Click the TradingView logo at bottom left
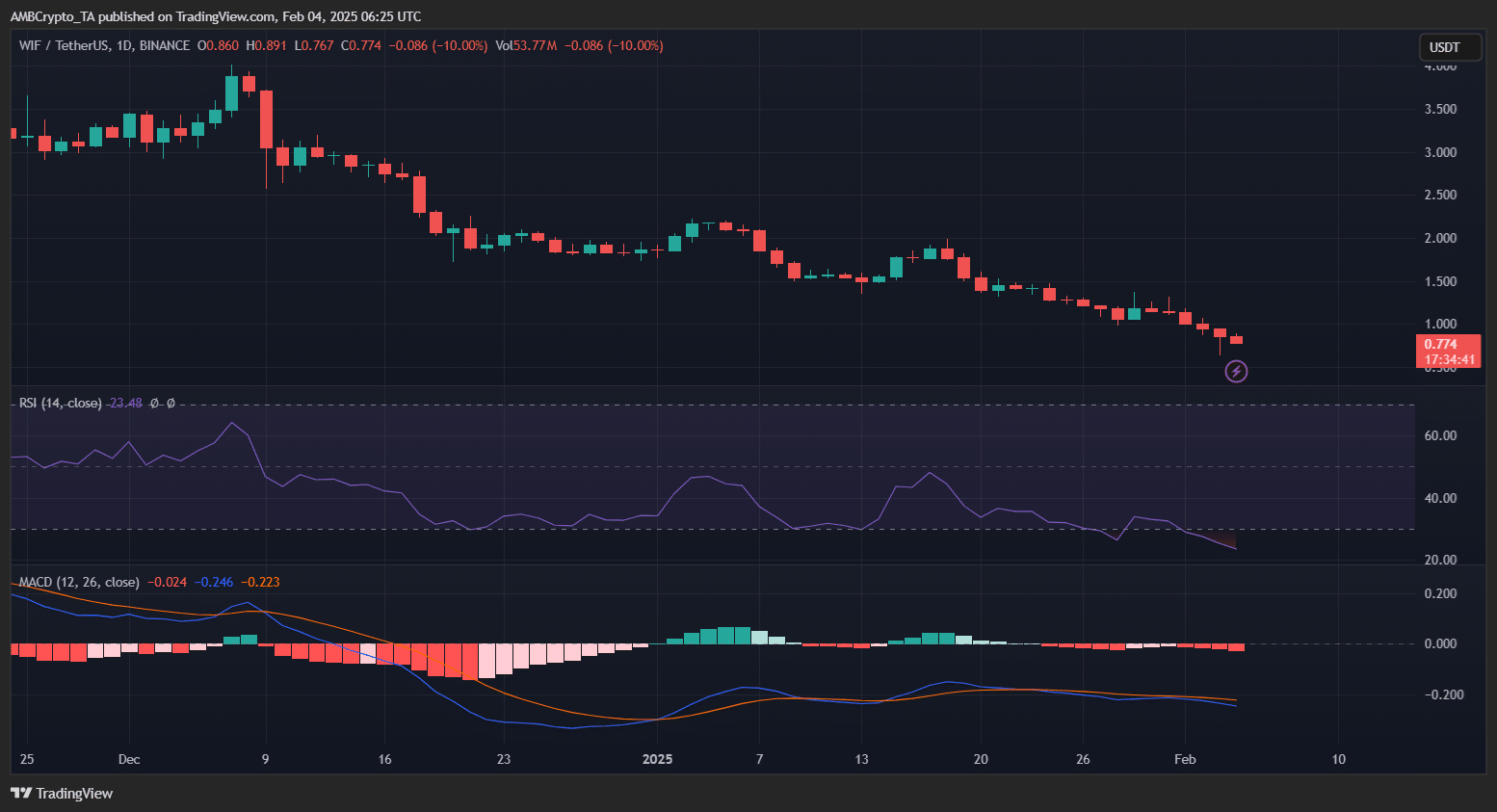The image size is (1497, 812). 62,793
